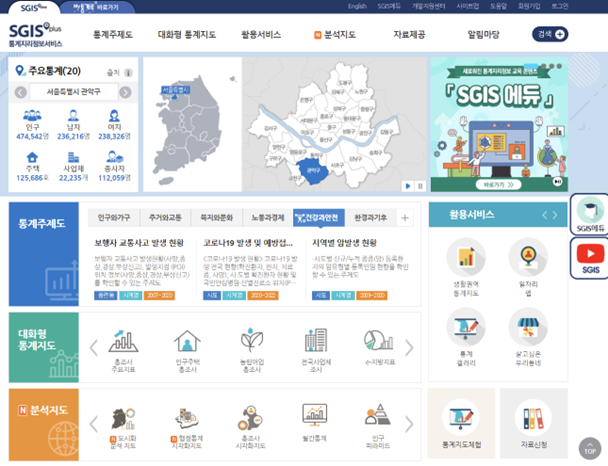The height and width of the screenshot is (466, 608).
Task: Click the 사업체 business statistic icon
Action: click(73, 157)
